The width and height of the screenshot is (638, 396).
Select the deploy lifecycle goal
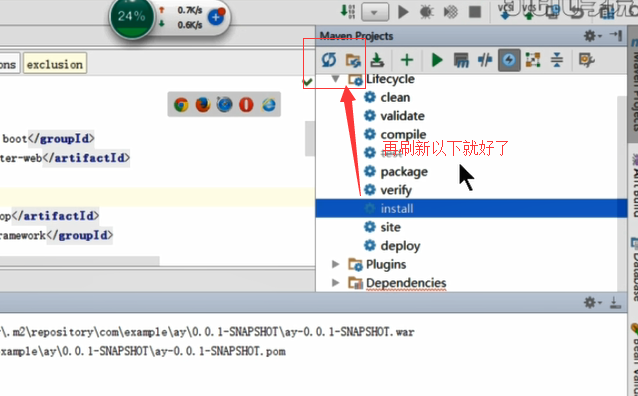[x=400, y=246]
